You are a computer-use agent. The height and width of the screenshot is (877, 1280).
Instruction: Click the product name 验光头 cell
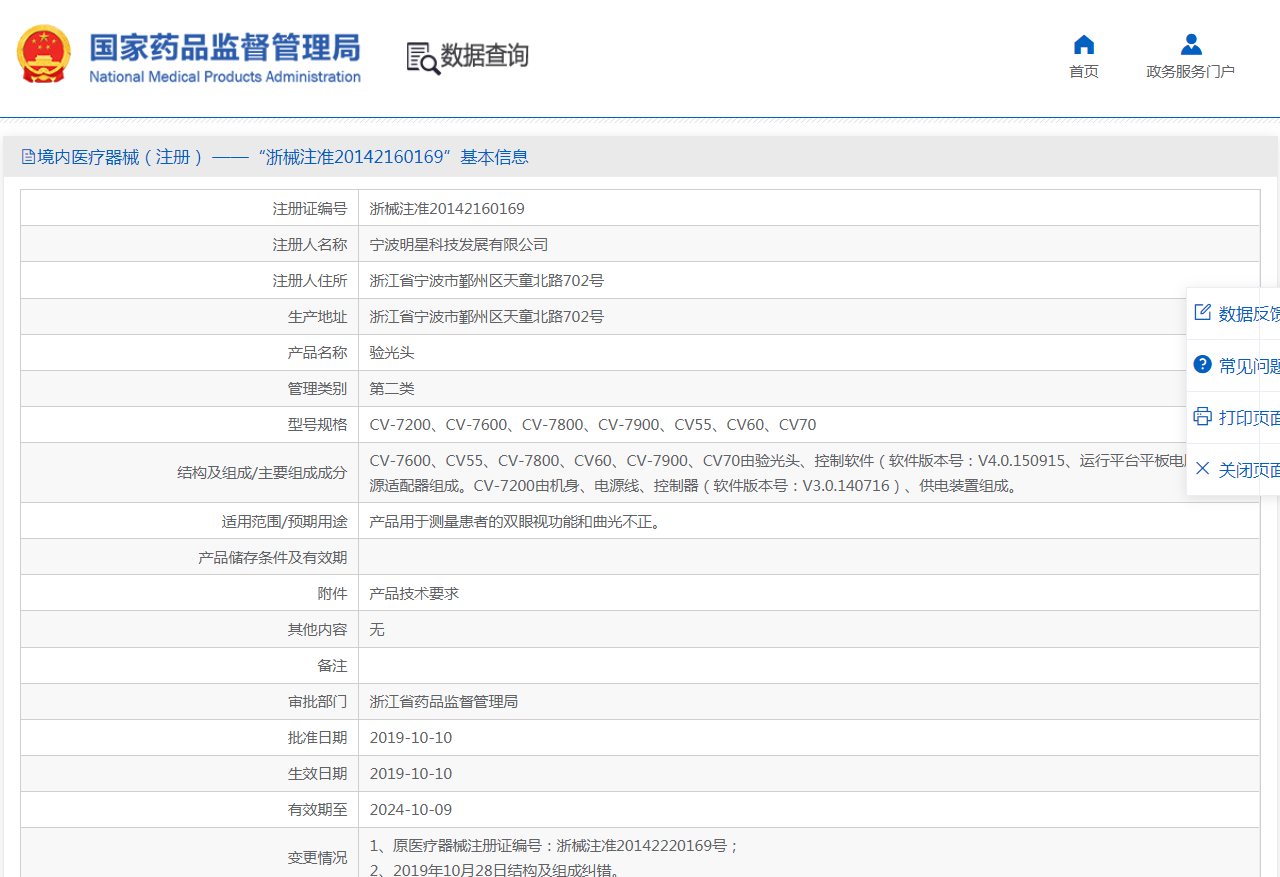click(x=392, y=353)
